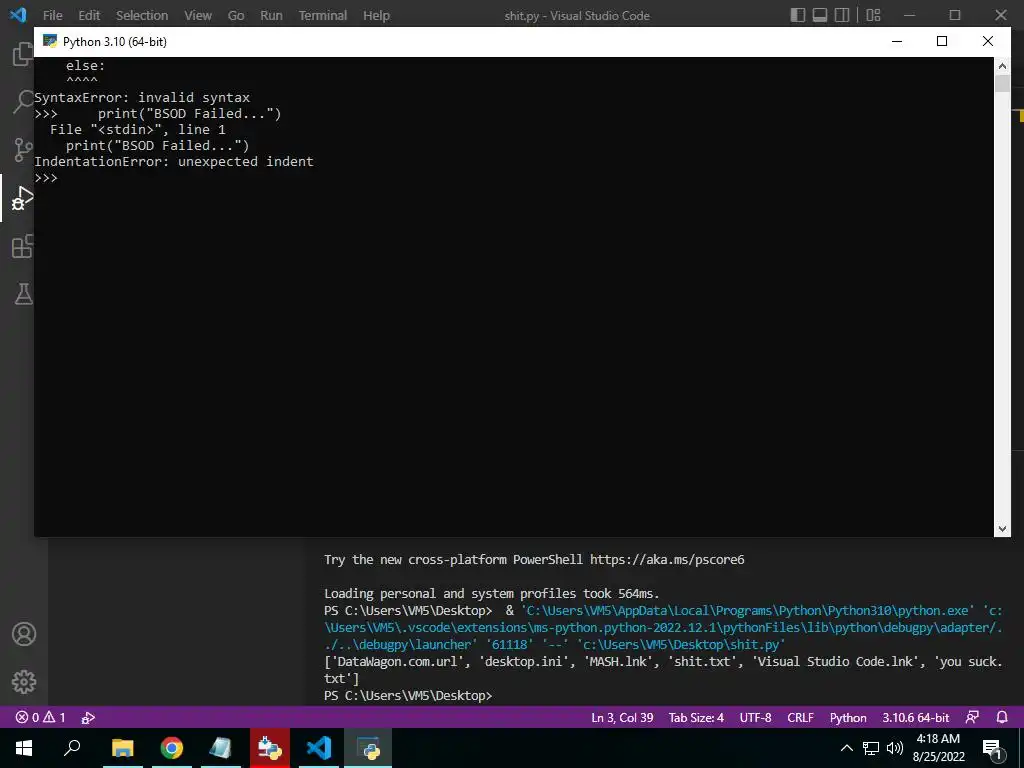Open the Help menu
1024x768 pixels.
coord(376,15)
